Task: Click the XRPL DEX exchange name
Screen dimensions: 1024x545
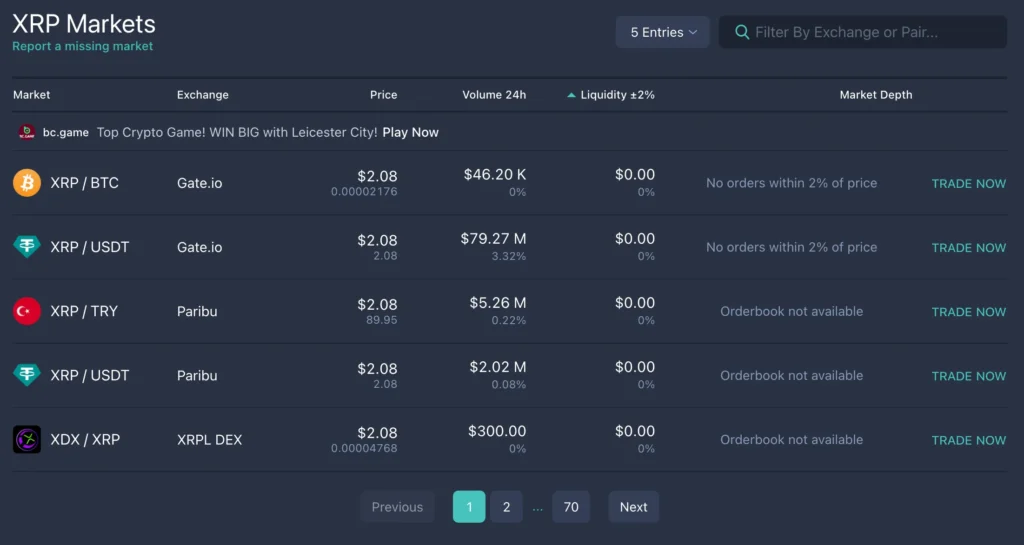Action: point(209,439)
